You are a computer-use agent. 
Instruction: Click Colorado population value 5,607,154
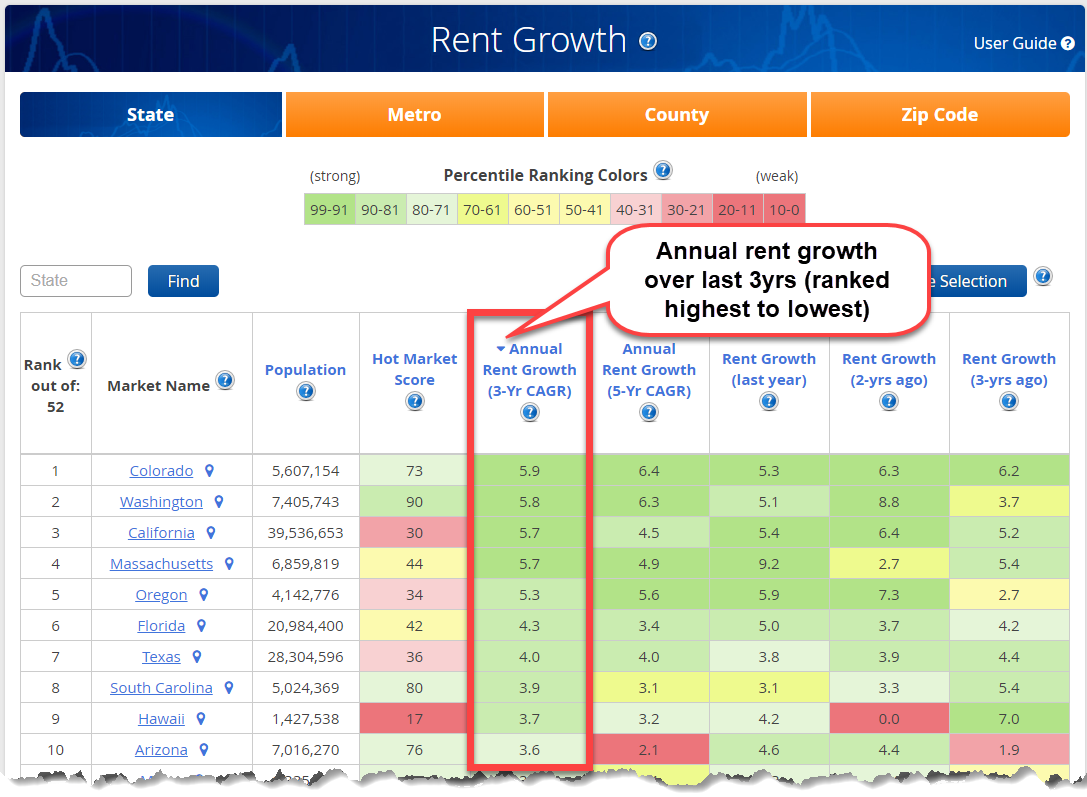(306, 471)
